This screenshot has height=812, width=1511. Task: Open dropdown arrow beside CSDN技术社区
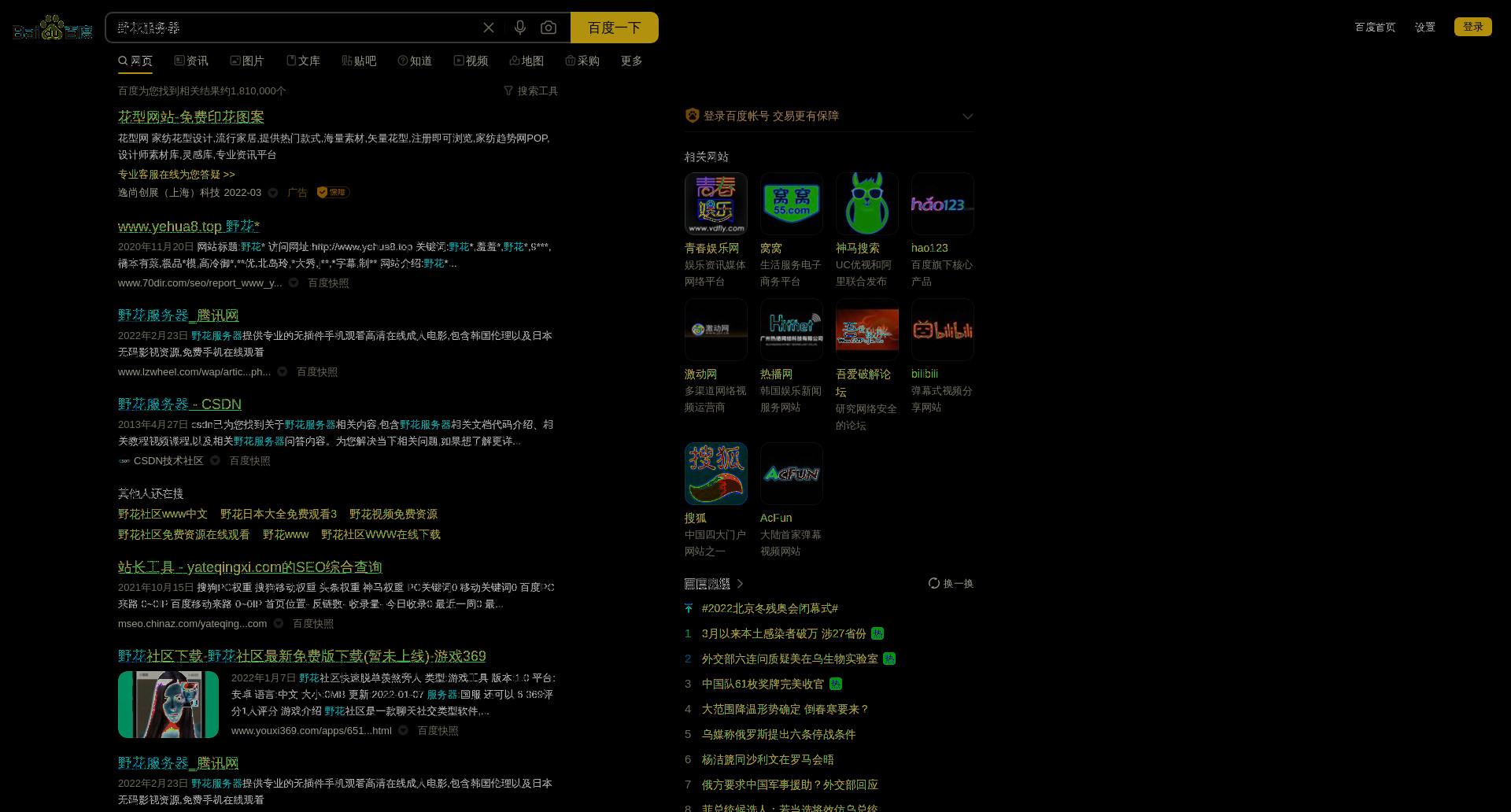[215, 461]
